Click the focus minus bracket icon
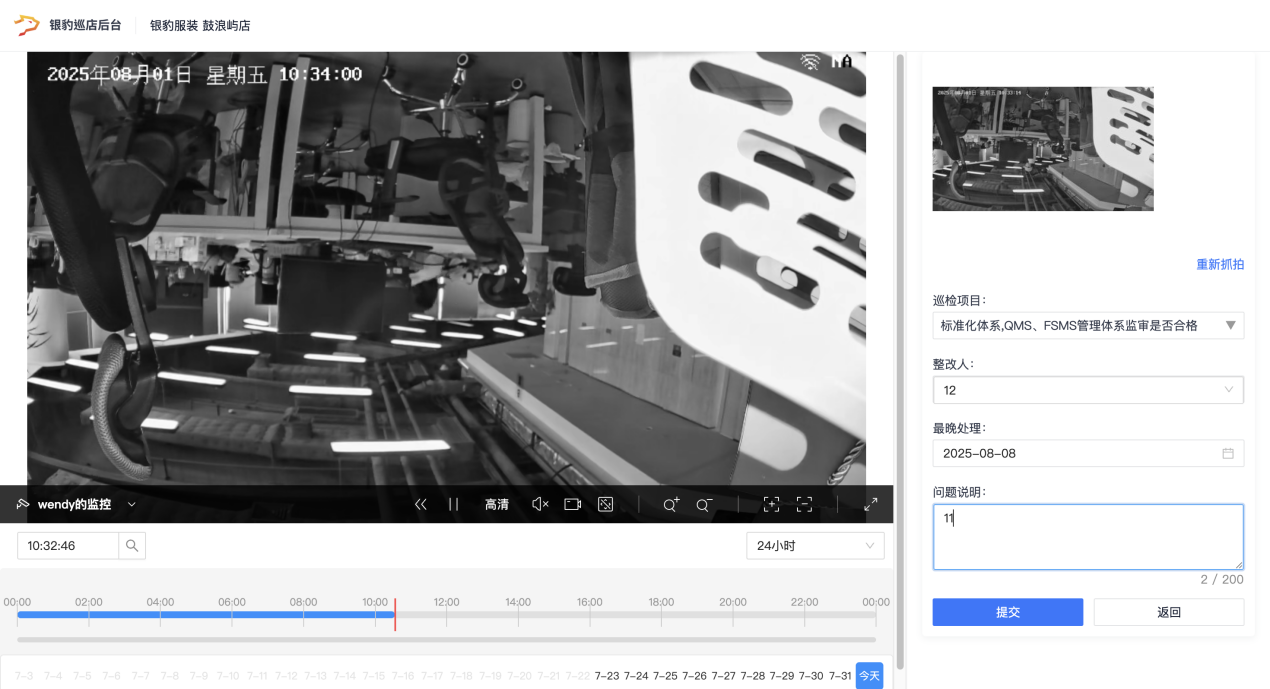The height and width of the screenshot is (689, 1270). [804, 505]
